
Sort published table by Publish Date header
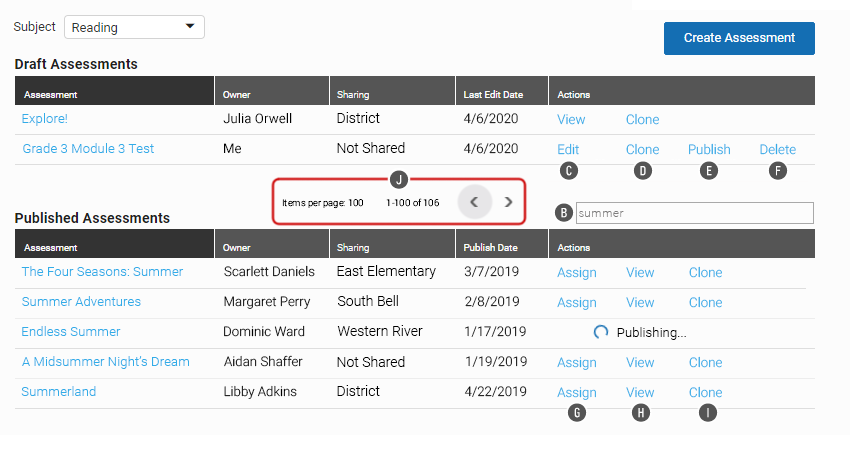click(491, 248)
